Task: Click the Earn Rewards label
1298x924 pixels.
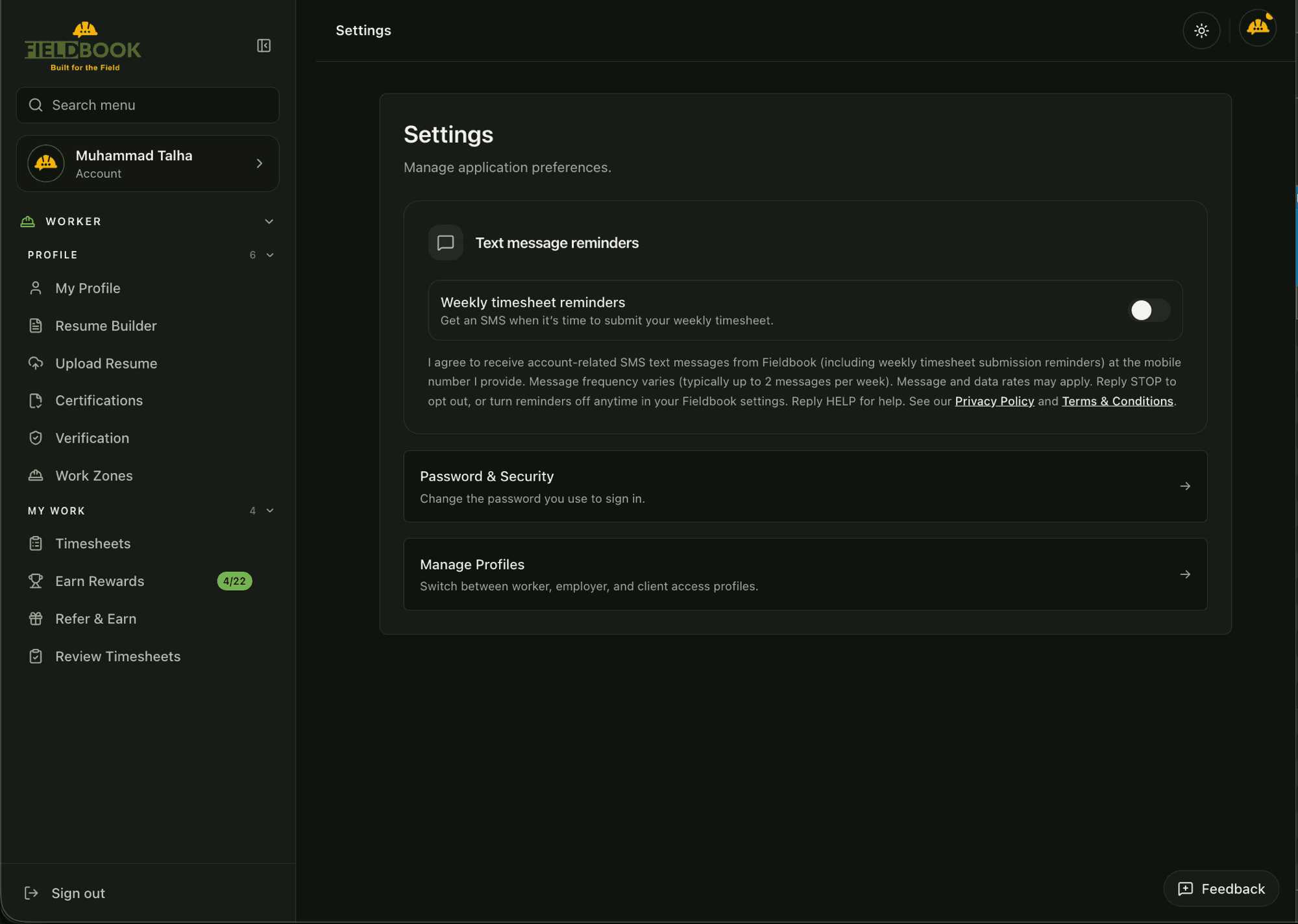Action: 100,581
